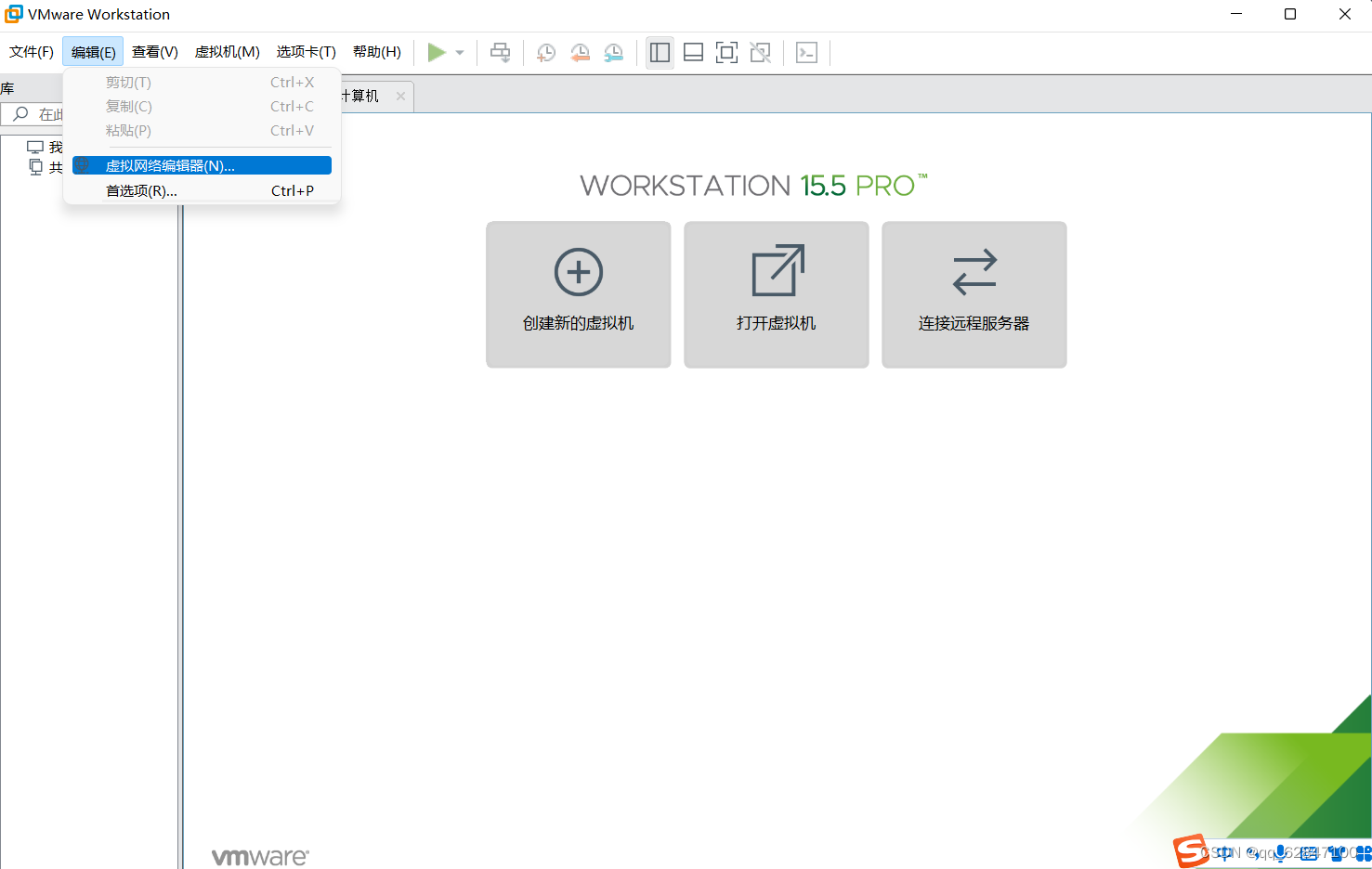Toggle the thumbnail bar icon
This screenshot has width=1372, height=869.
(x=693, y=53)
